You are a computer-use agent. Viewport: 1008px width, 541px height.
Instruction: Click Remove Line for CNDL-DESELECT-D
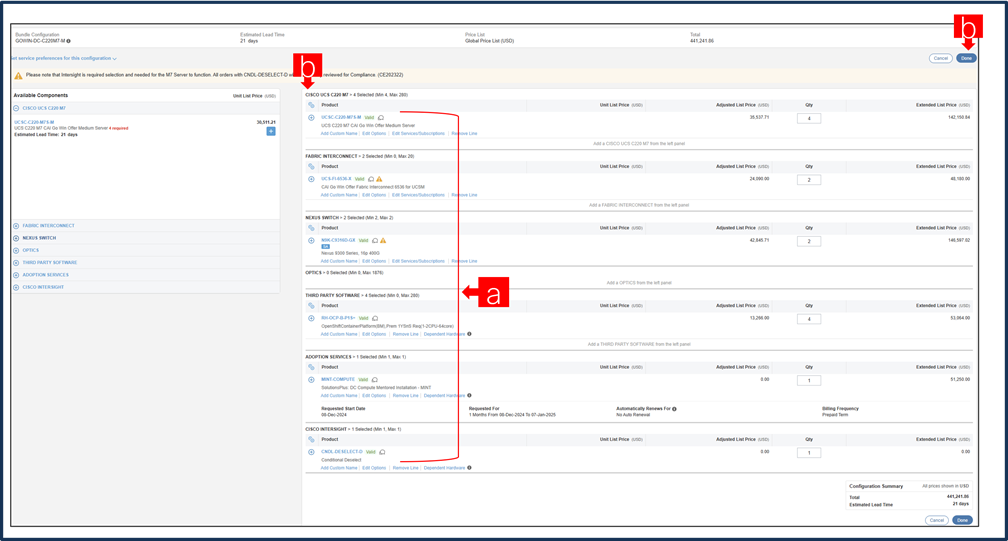point(406,468)
